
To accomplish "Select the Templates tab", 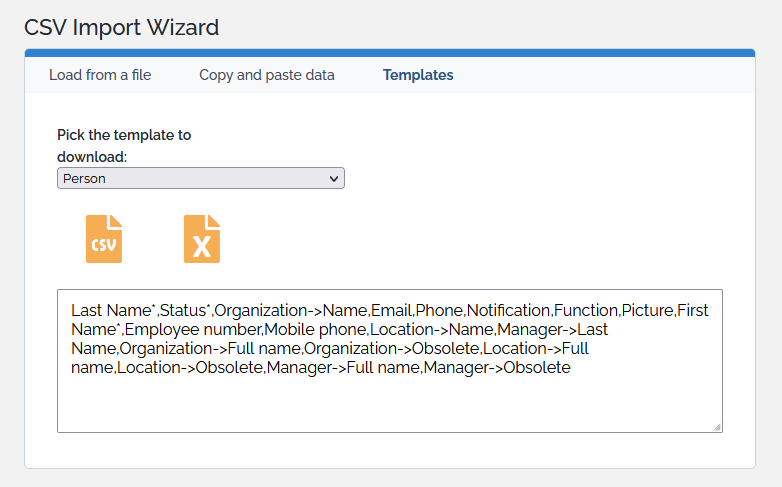I will (x=418, y=75).
